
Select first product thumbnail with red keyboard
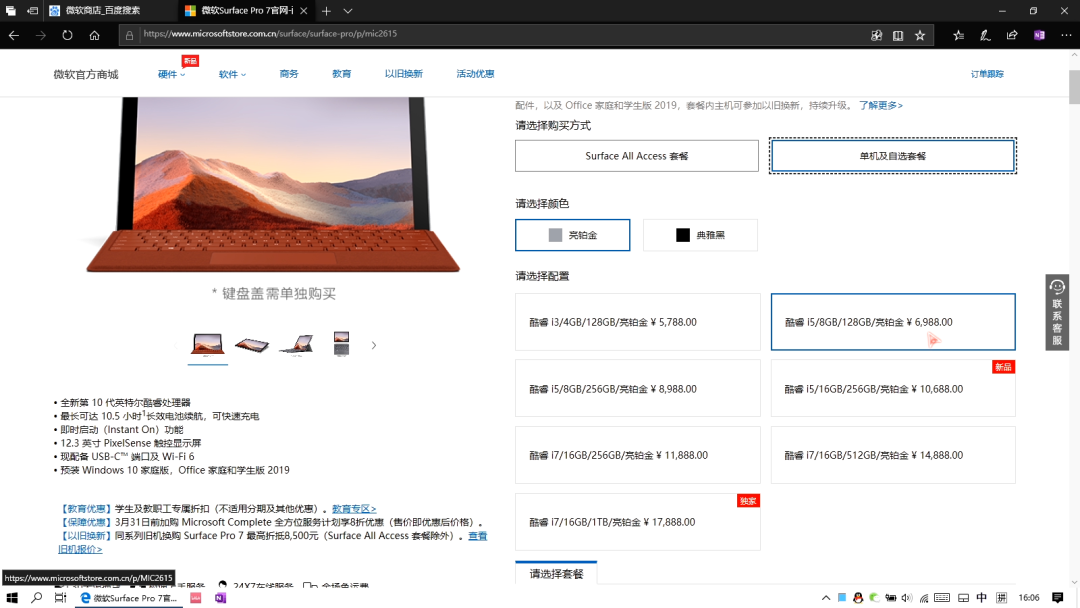pyautogui.click(x=207, y=344)
